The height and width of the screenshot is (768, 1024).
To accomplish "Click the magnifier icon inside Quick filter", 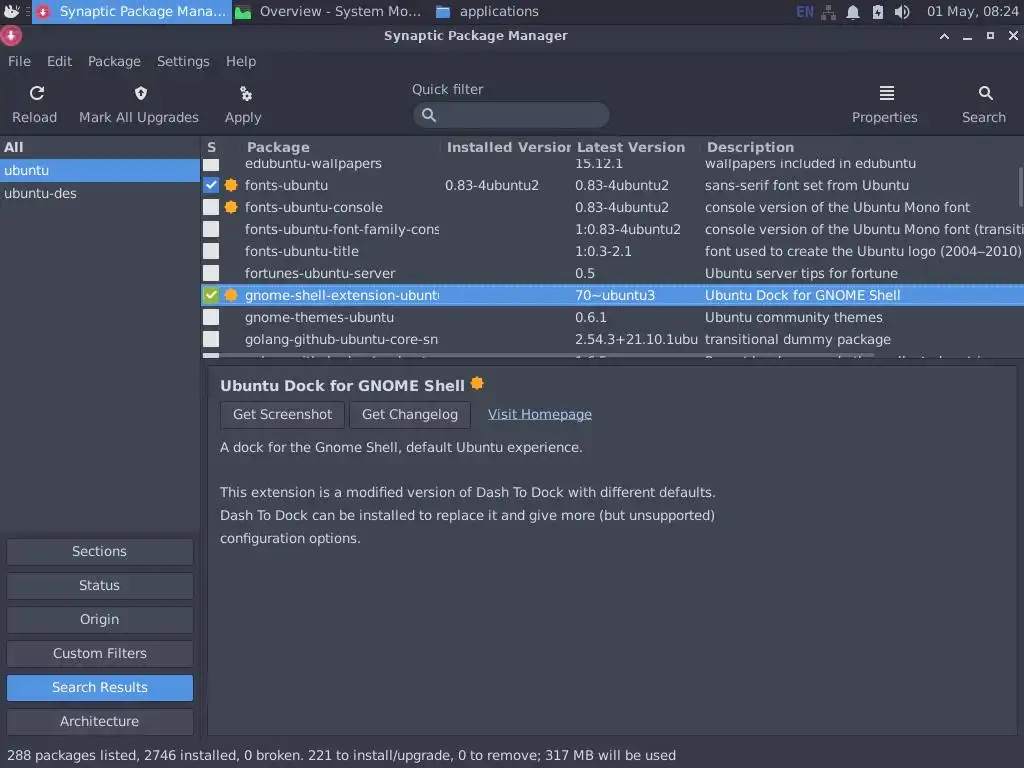I will coord(428,115).
